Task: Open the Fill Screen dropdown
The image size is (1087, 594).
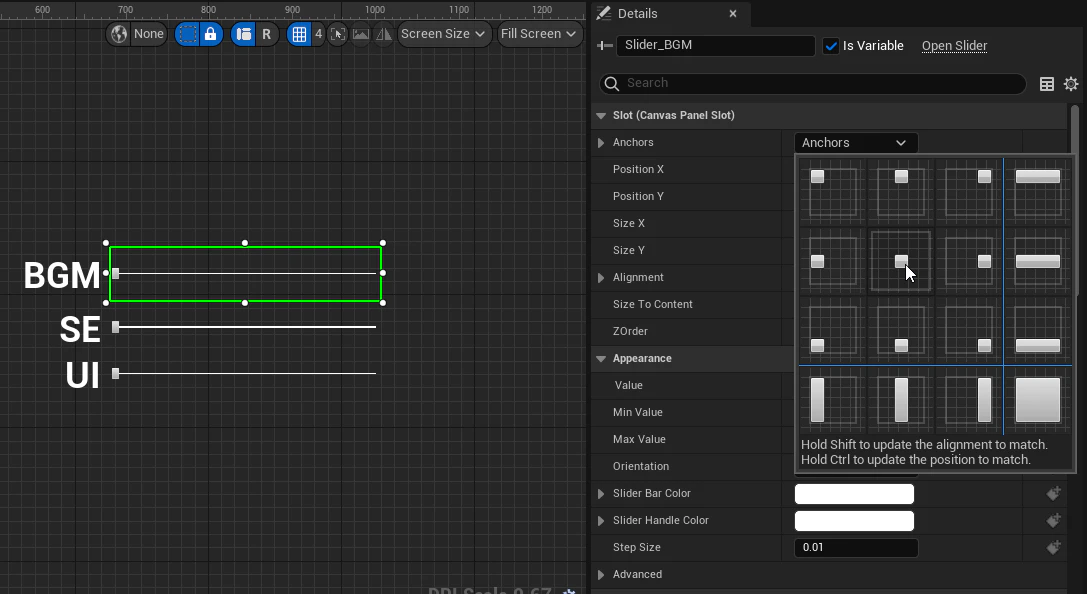Action: (x=539, y=34)
